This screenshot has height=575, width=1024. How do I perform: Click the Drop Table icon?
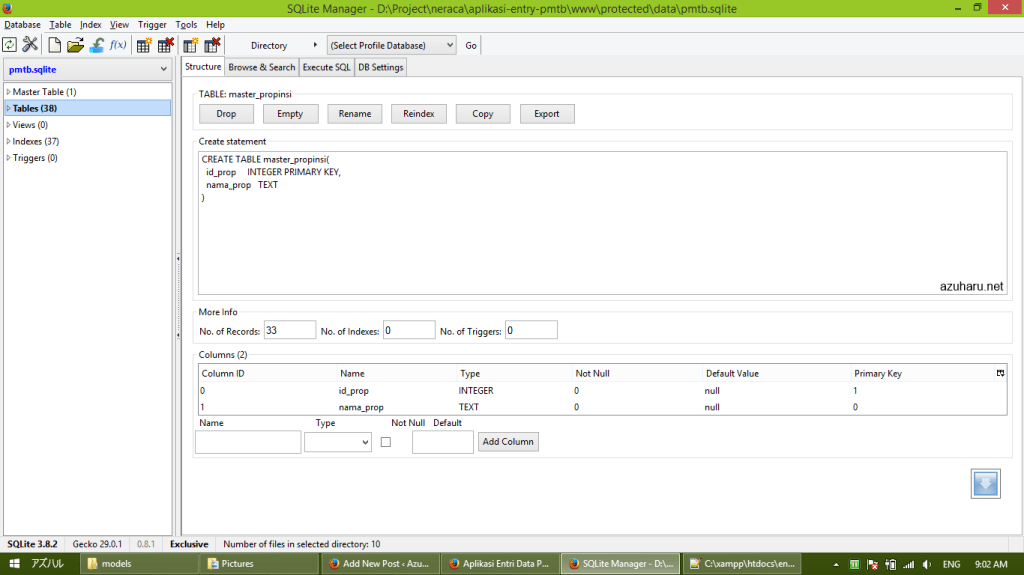(166, 45)
